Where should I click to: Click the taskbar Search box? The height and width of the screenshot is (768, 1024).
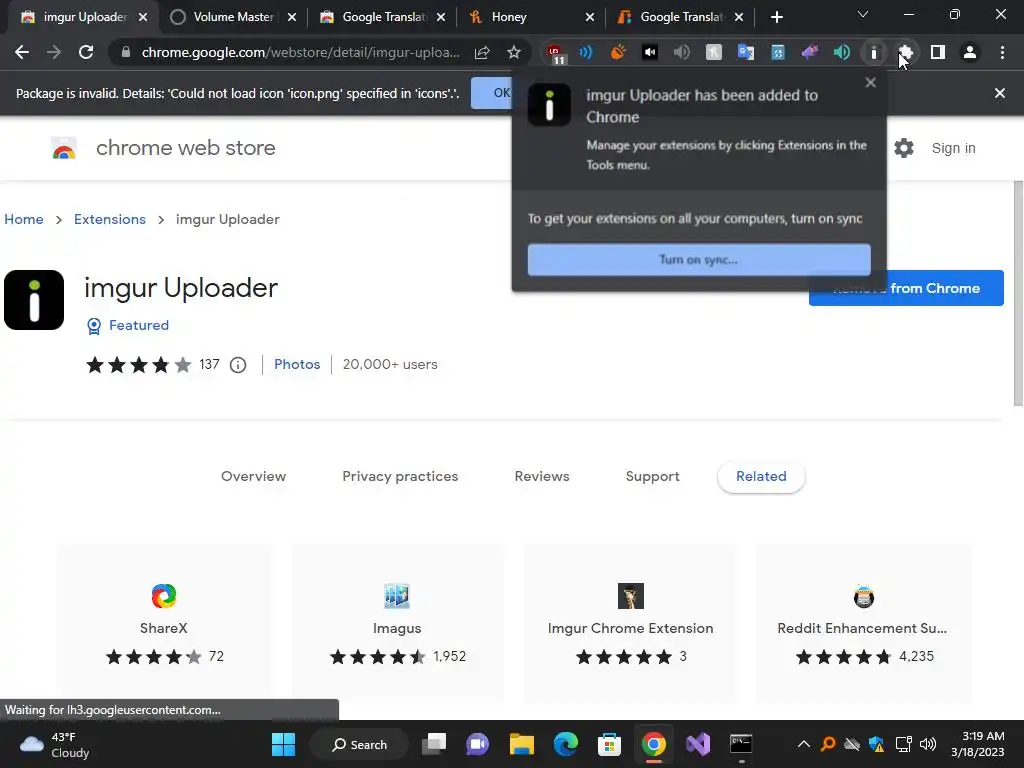pos(359,744)
